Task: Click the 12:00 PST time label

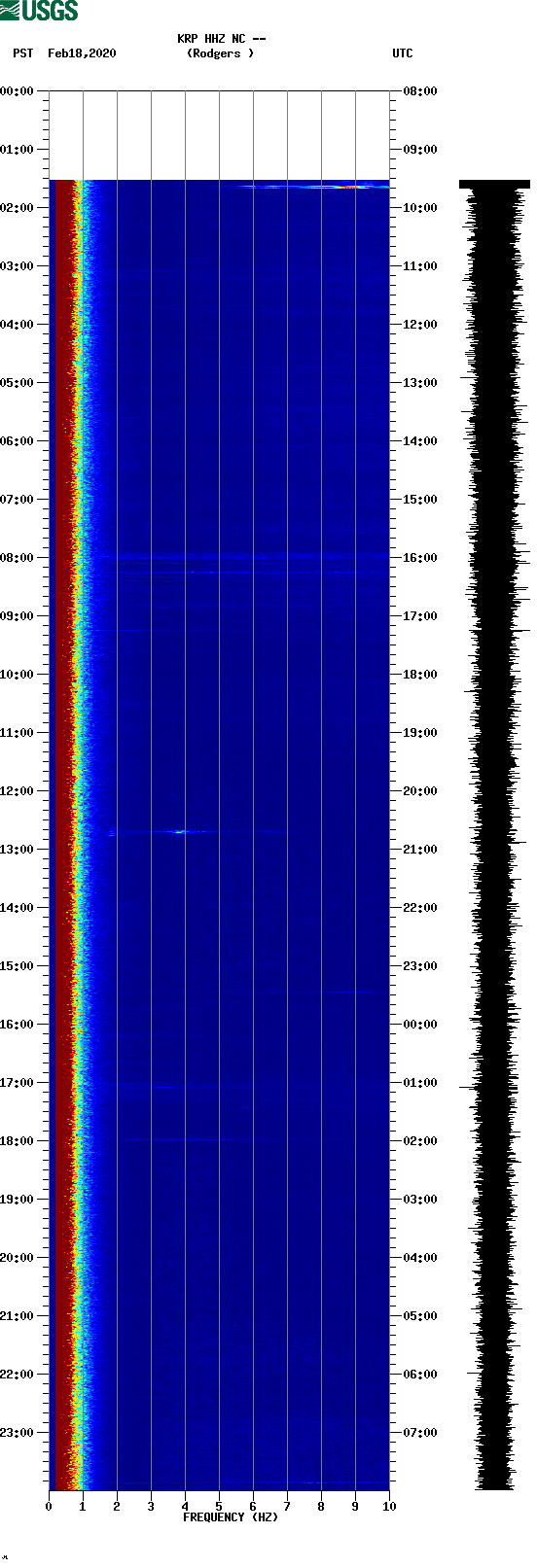Action: pos(18,791)
